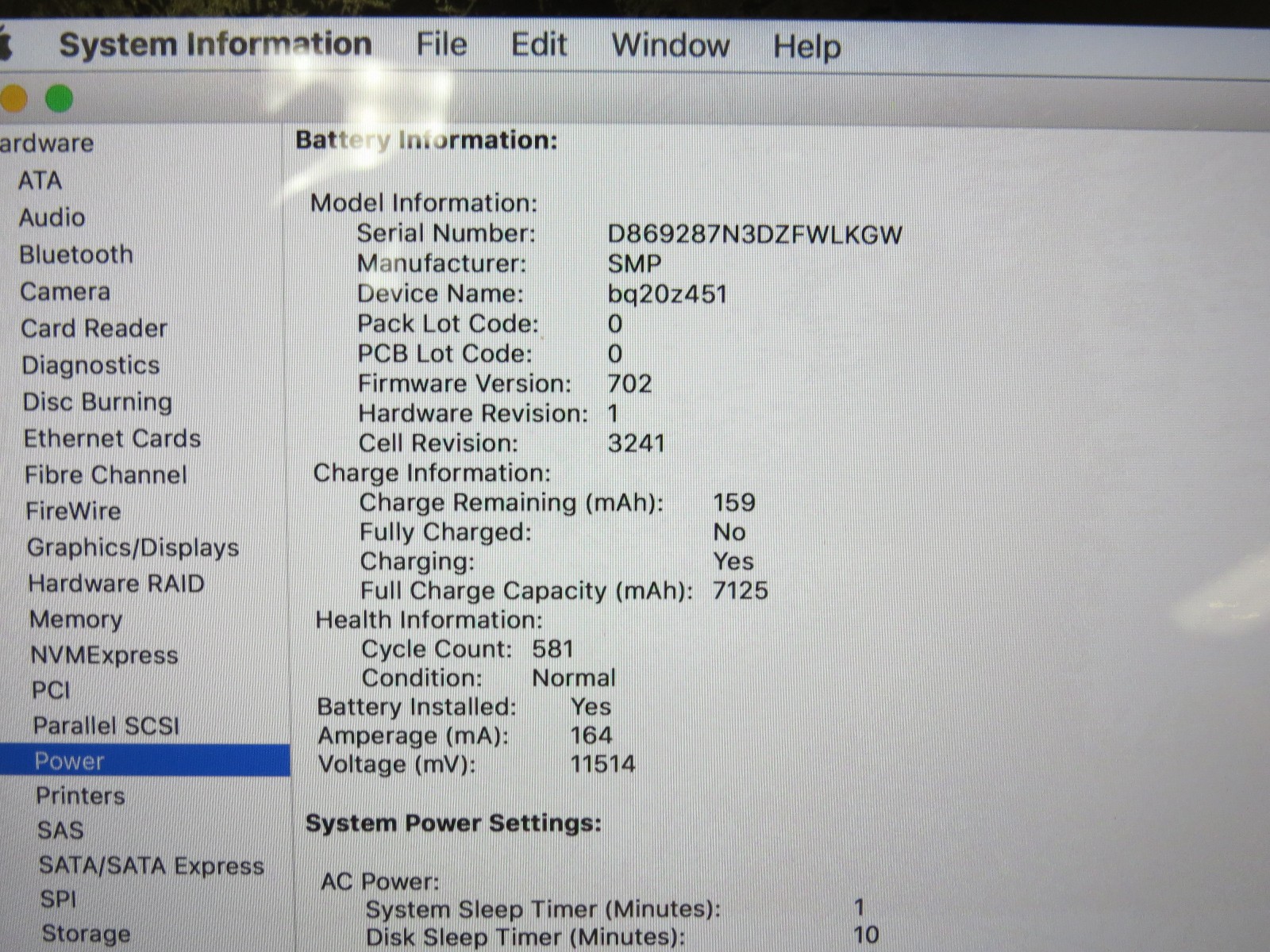This screenshot has width=1270, height=952.
Task: Open the Apple menu icon
Action: tap(5, 44)
